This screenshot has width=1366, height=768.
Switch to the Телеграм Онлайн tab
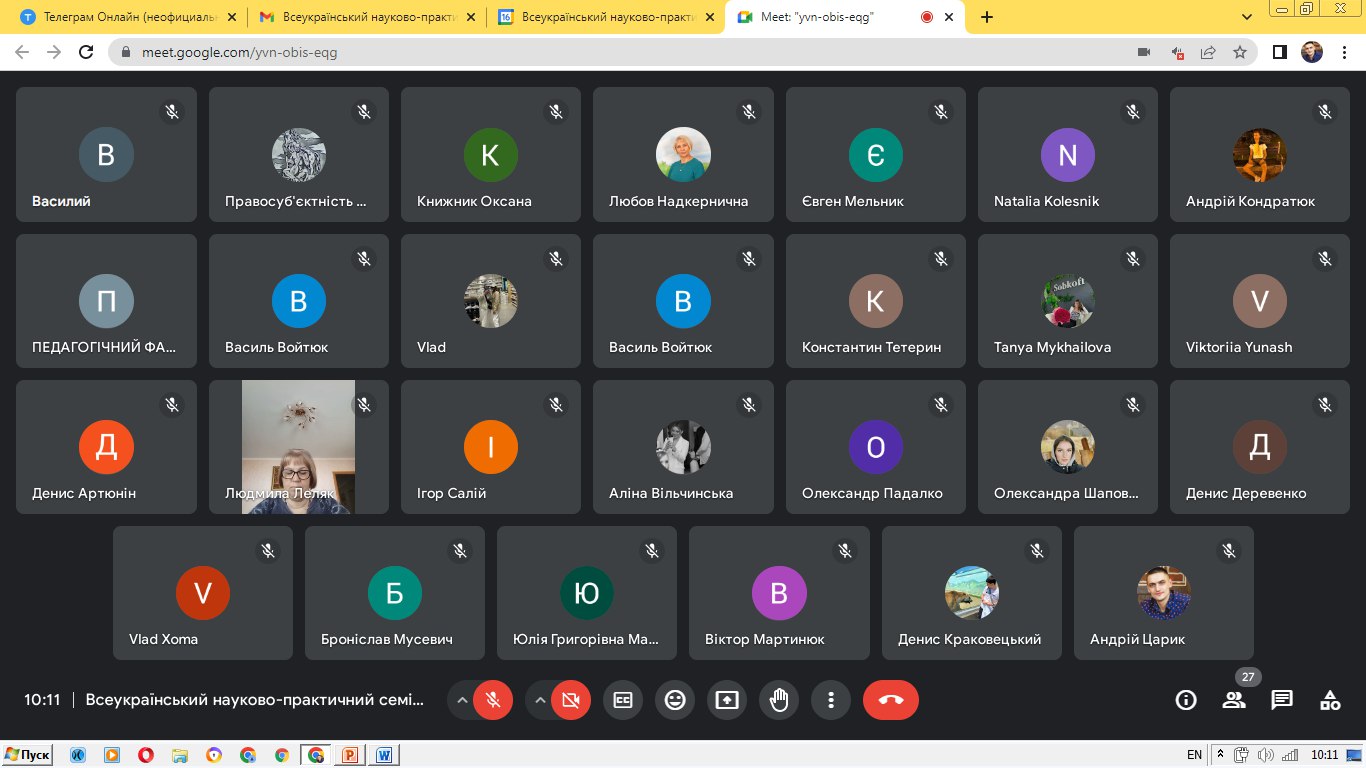(x=130, y=17)
